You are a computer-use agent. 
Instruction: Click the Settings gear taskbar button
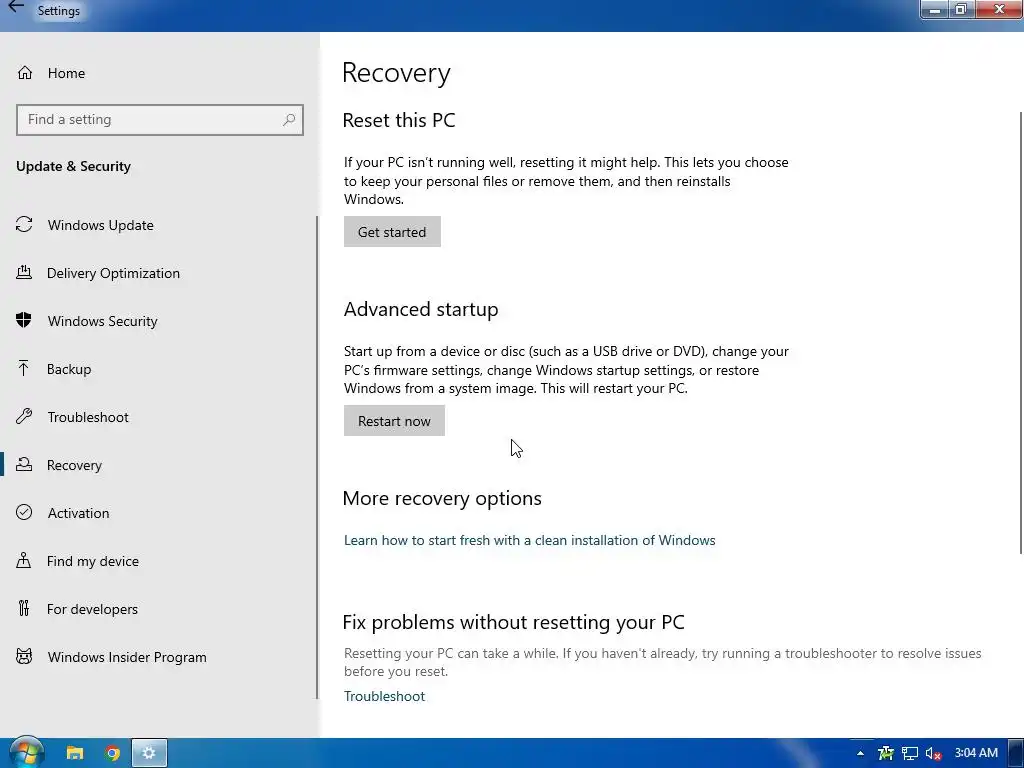(149, 753)
